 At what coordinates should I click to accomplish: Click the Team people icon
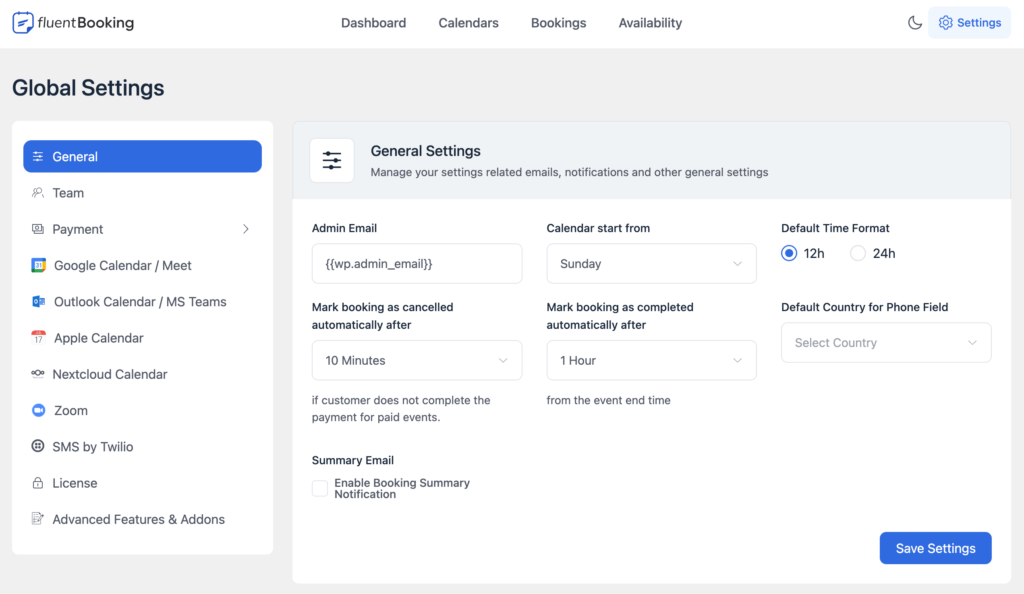click(38, 193)
